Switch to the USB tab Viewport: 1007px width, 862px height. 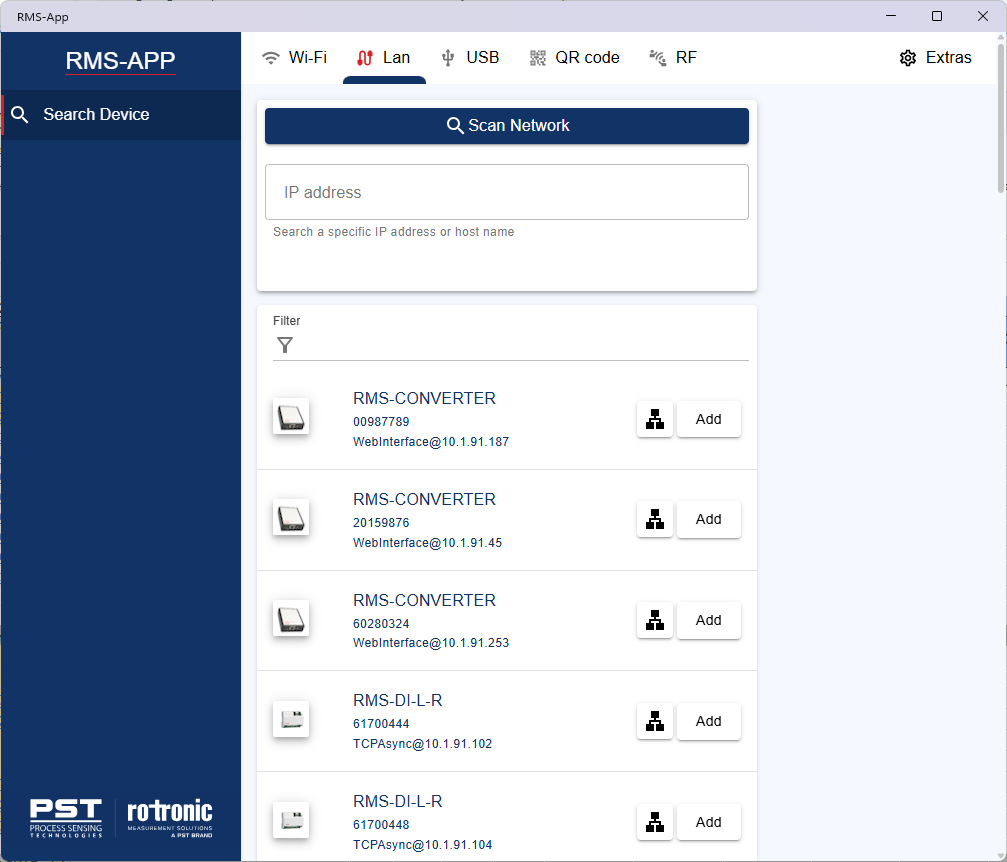coord(470,58)
